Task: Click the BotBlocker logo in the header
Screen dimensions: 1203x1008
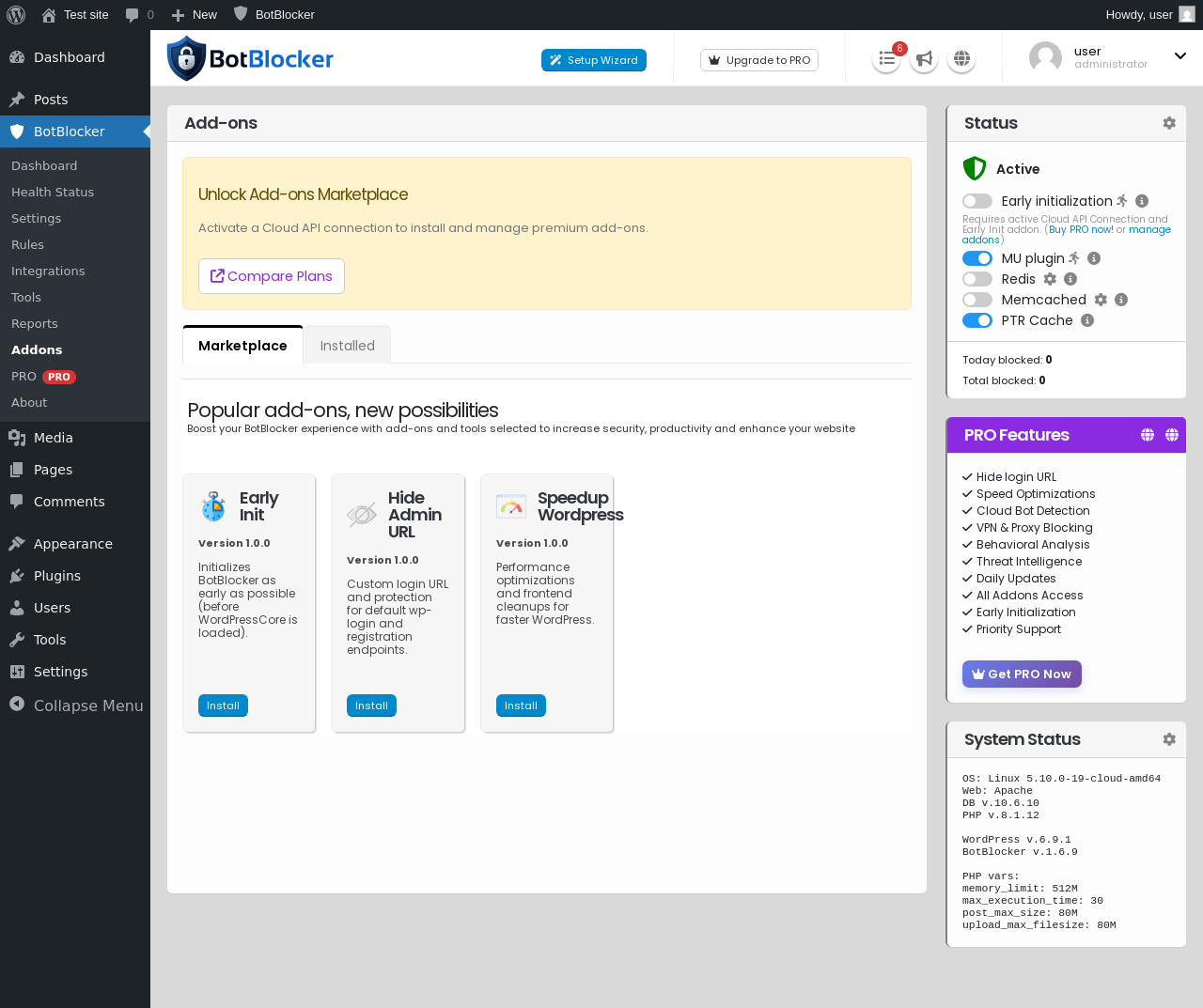Action: [x=250, y=58]
